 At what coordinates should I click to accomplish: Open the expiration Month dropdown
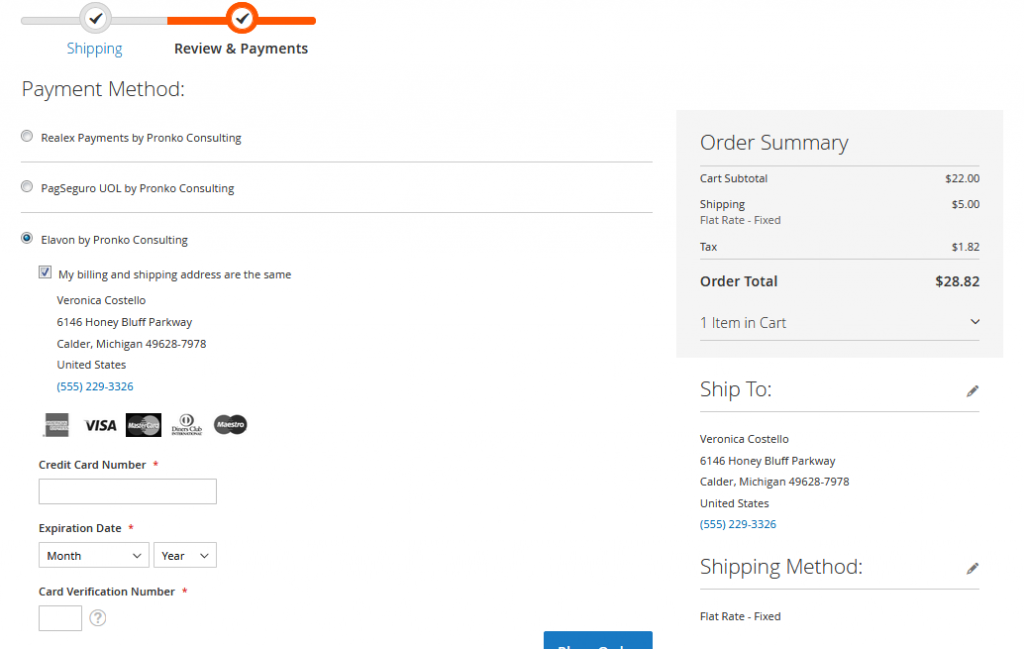93,555
